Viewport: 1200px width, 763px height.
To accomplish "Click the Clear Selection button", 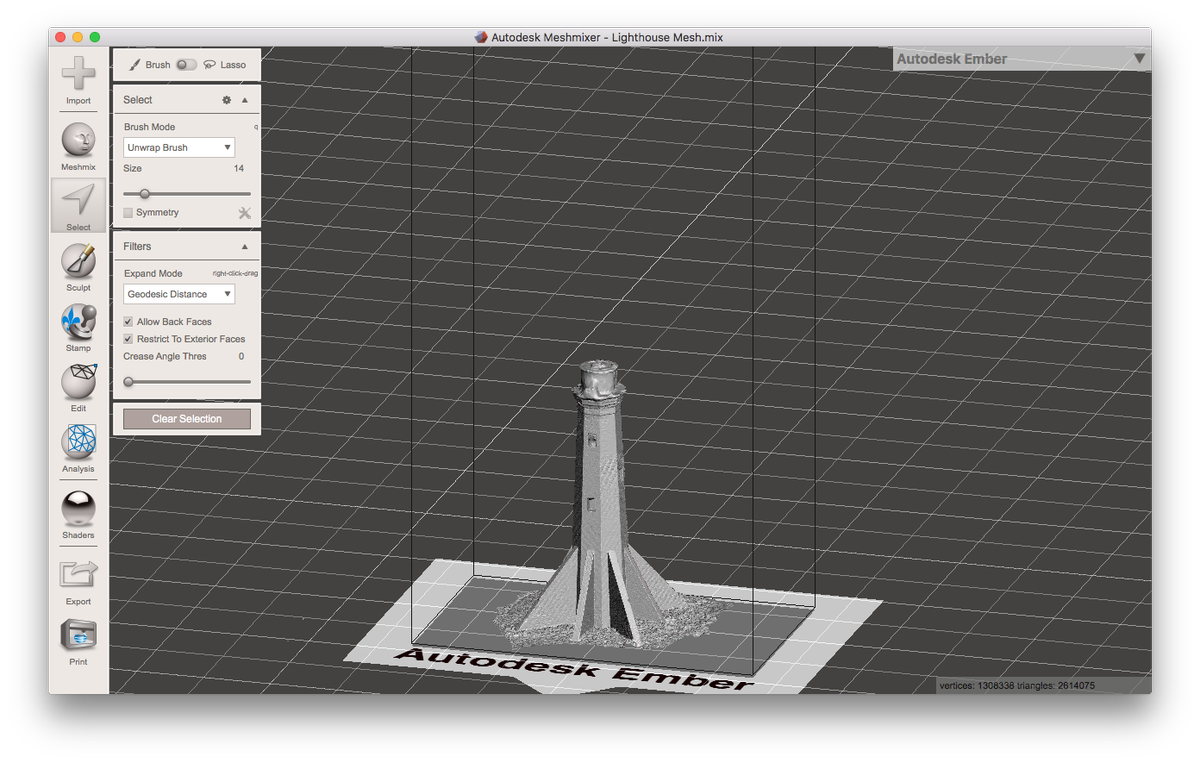I will pos(187,419).
